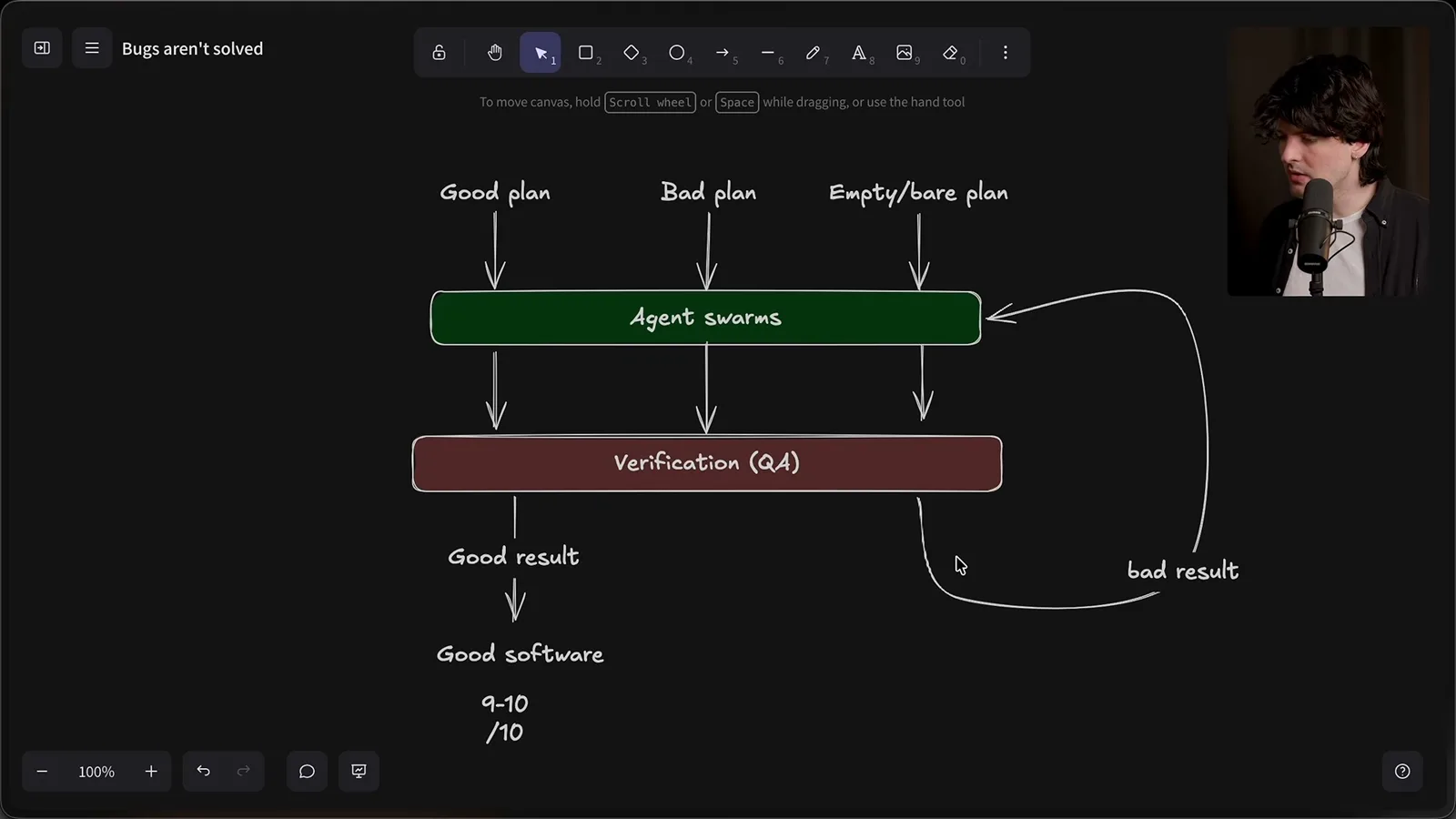This screenshot has width=1456, height=819.
Task: Select the Diamond shape tool
Action: pos(632,53)
